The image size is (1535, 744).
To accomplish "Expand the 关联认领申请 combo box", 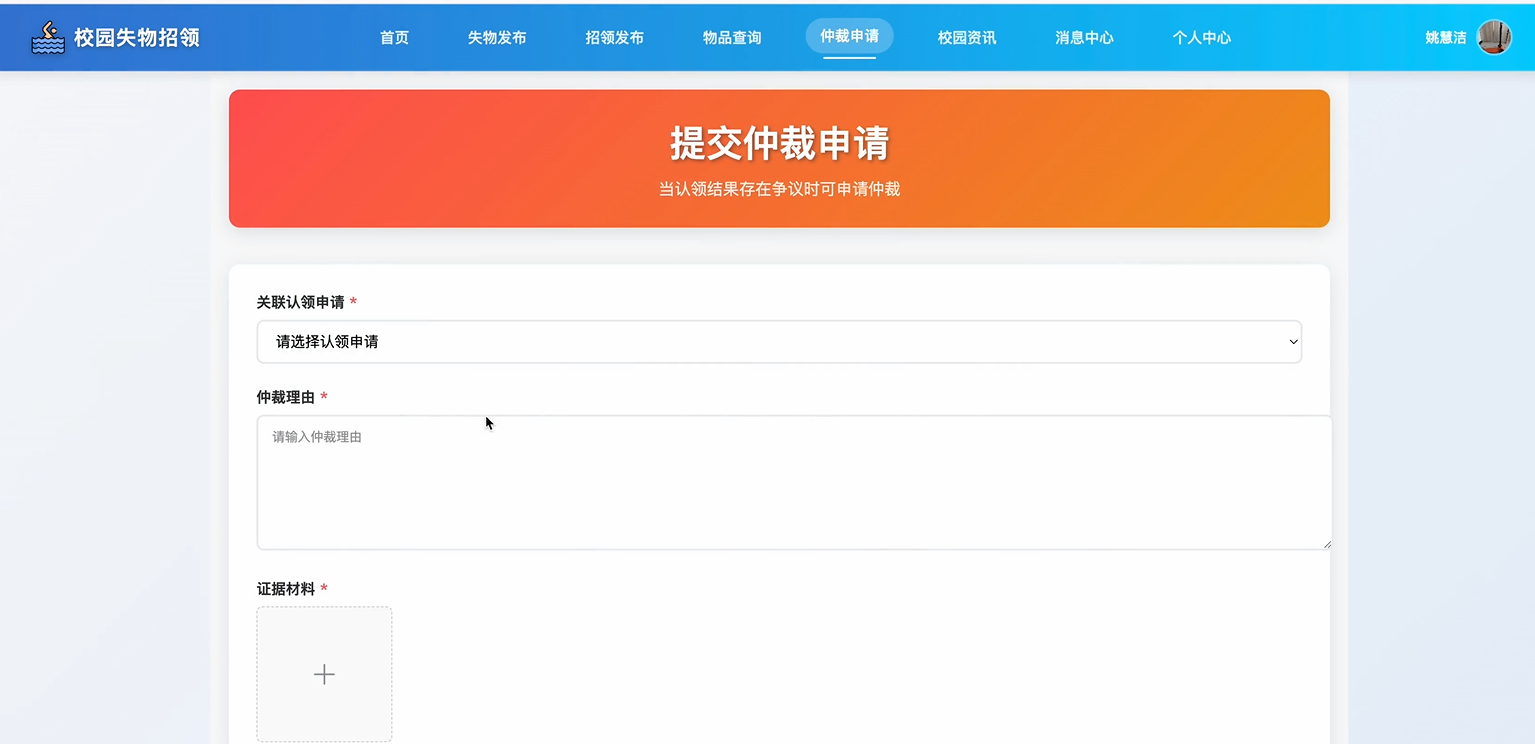I will tap(780, 341).
